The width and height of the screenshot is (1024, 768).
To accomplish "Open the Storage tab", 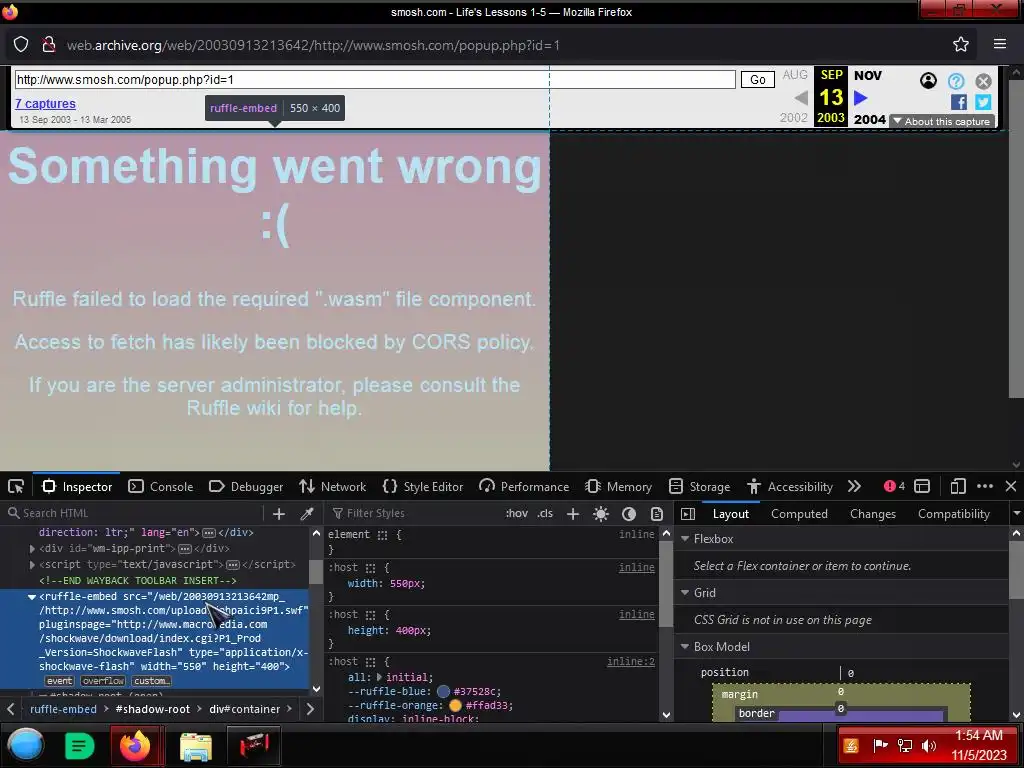I will (699, 487).
